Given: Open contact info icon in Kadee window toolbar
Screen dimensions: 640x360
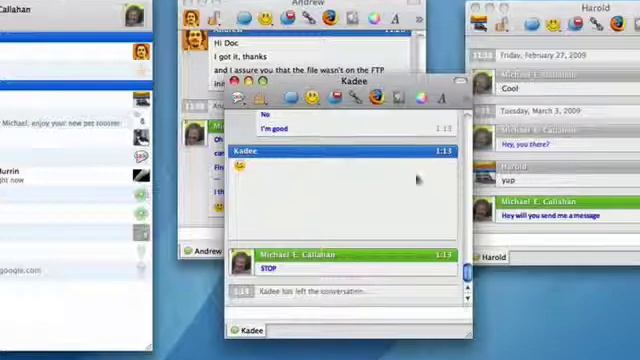Looking at the screenshot, I should tap(239, 98).
